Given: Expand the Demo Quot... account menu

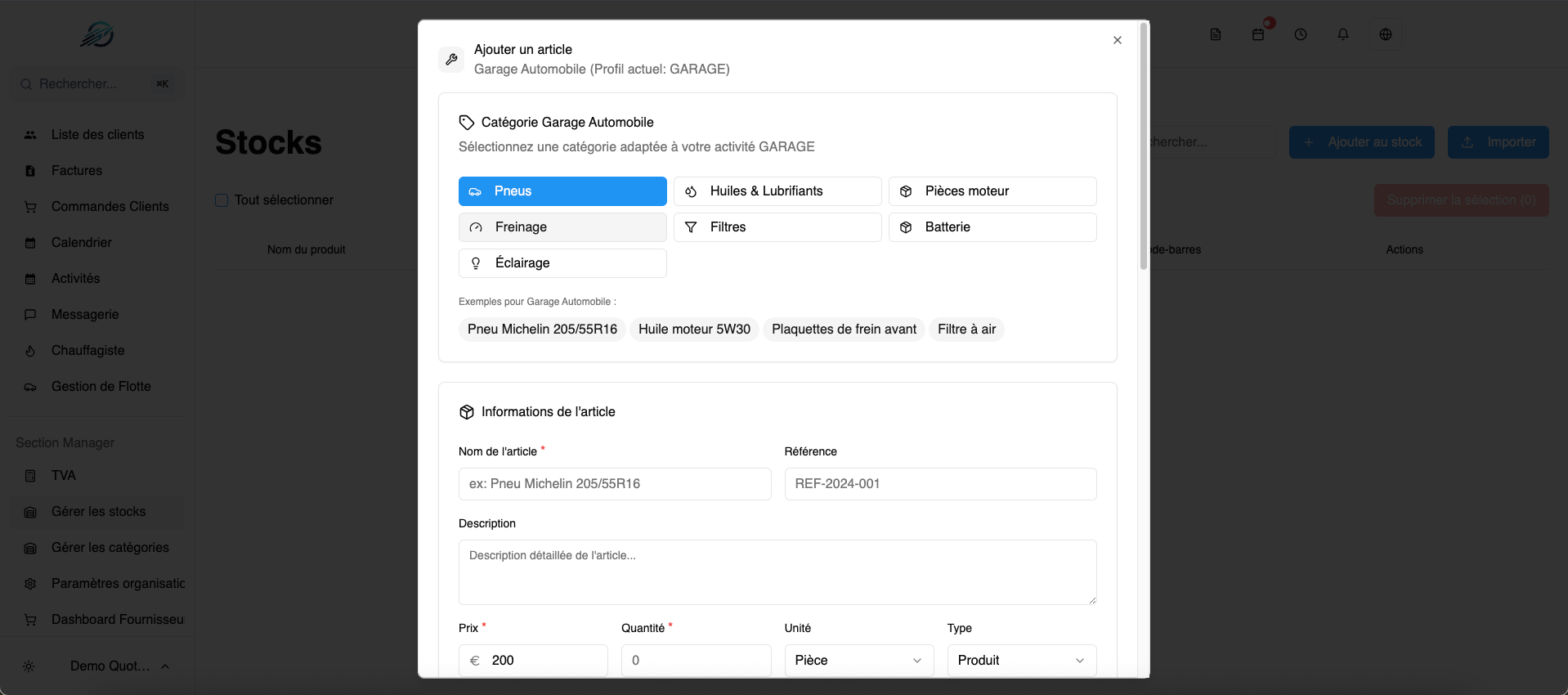Looking at the screenshot, I should click(x=119, y=666).
